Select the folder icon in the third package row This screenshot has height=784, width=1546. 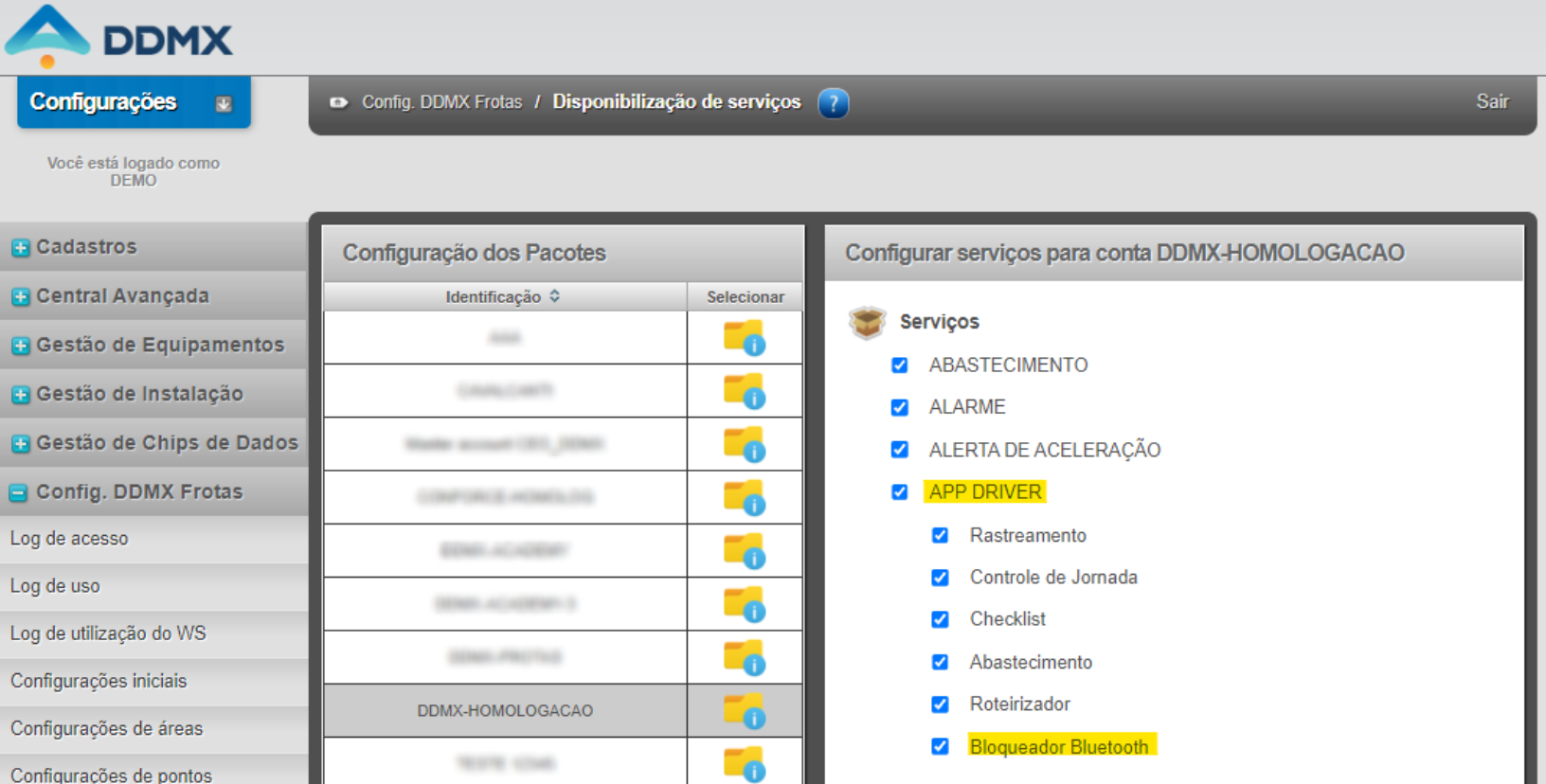(745, 445)
